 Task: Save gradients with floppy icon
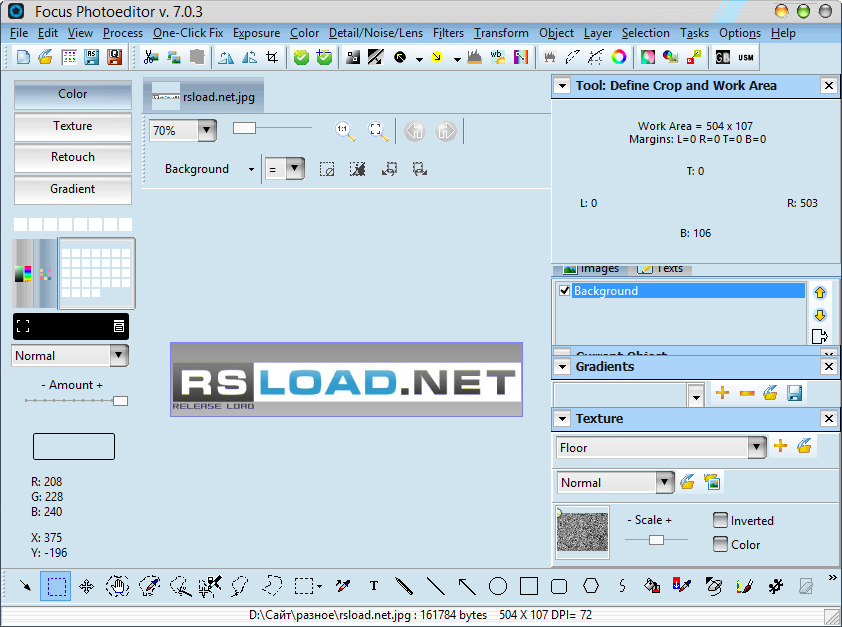tap(794, 393)
